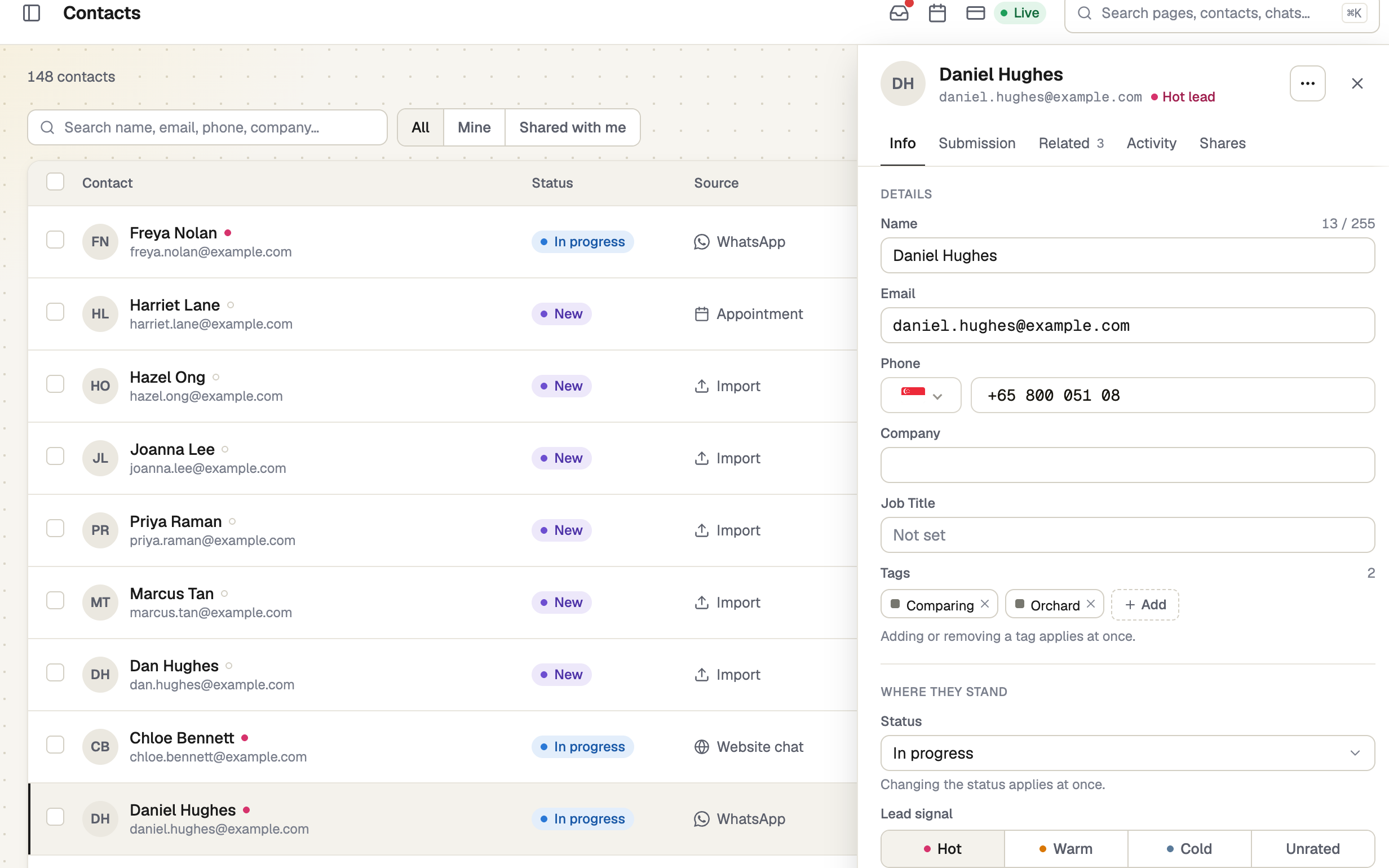This screenshot has height=868, width=1389.
Task: Toggle the sidebar panel icon
Action: (32, 12)
